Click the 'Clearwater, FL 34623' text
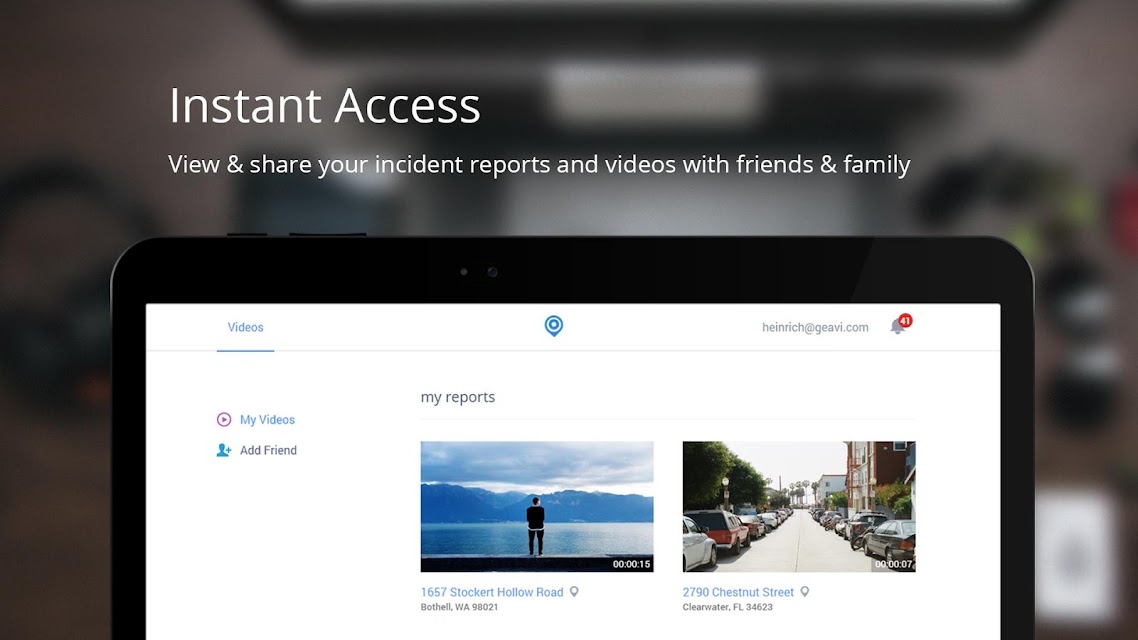The height and width of the screenshot is (640, 1138). (728, 607)
